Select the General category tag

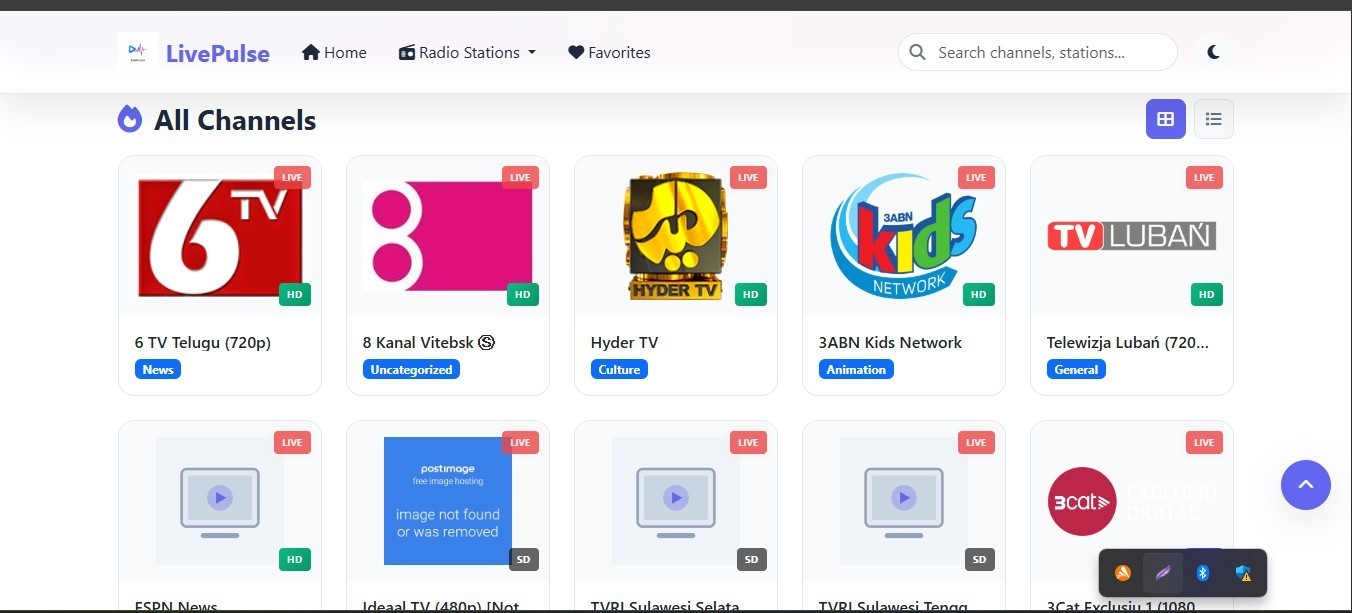[x=1076, y=369]
